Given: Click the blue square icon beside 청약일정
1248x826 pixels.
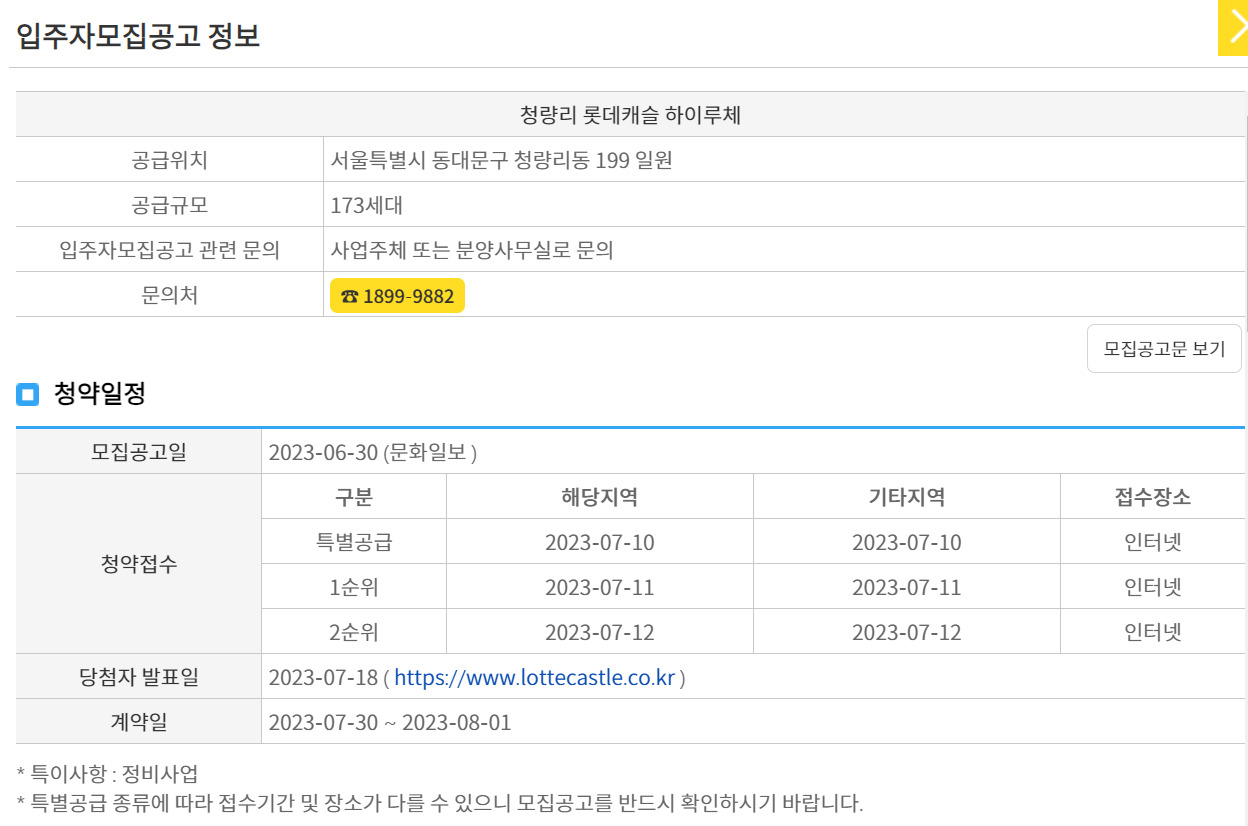Looking at the screenshot, I should [27, 394].
